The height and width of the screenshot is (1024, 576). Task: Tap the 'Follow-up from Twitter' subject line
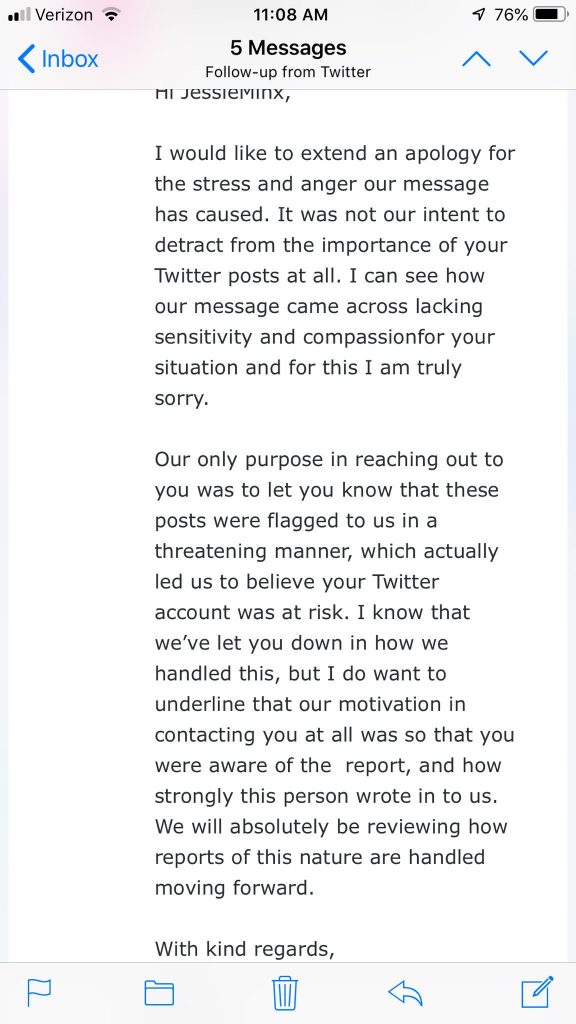click(x=288, y=72)
